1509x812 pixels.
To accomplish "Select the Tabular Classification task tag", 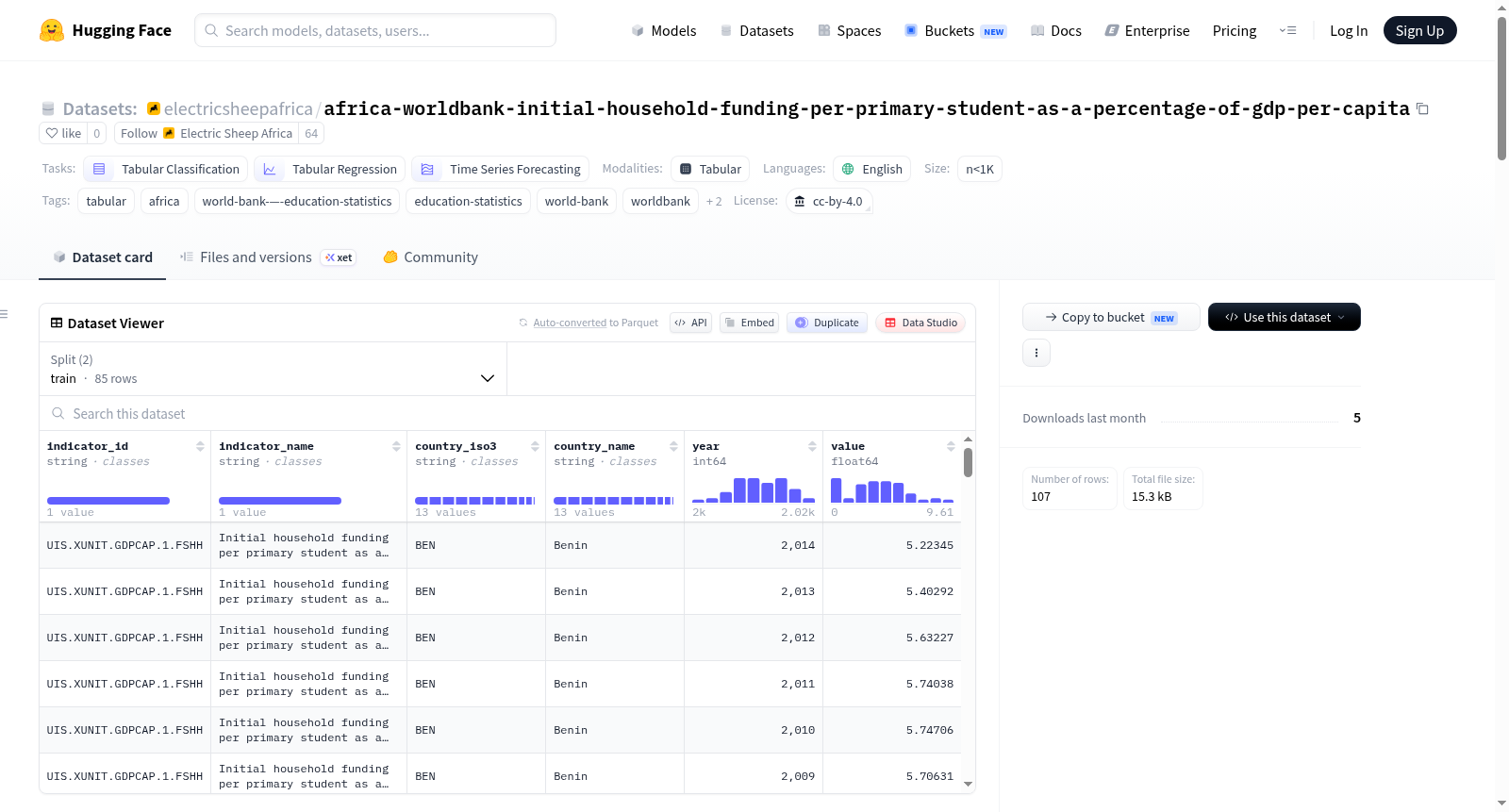I will click(x=167, y=169).
